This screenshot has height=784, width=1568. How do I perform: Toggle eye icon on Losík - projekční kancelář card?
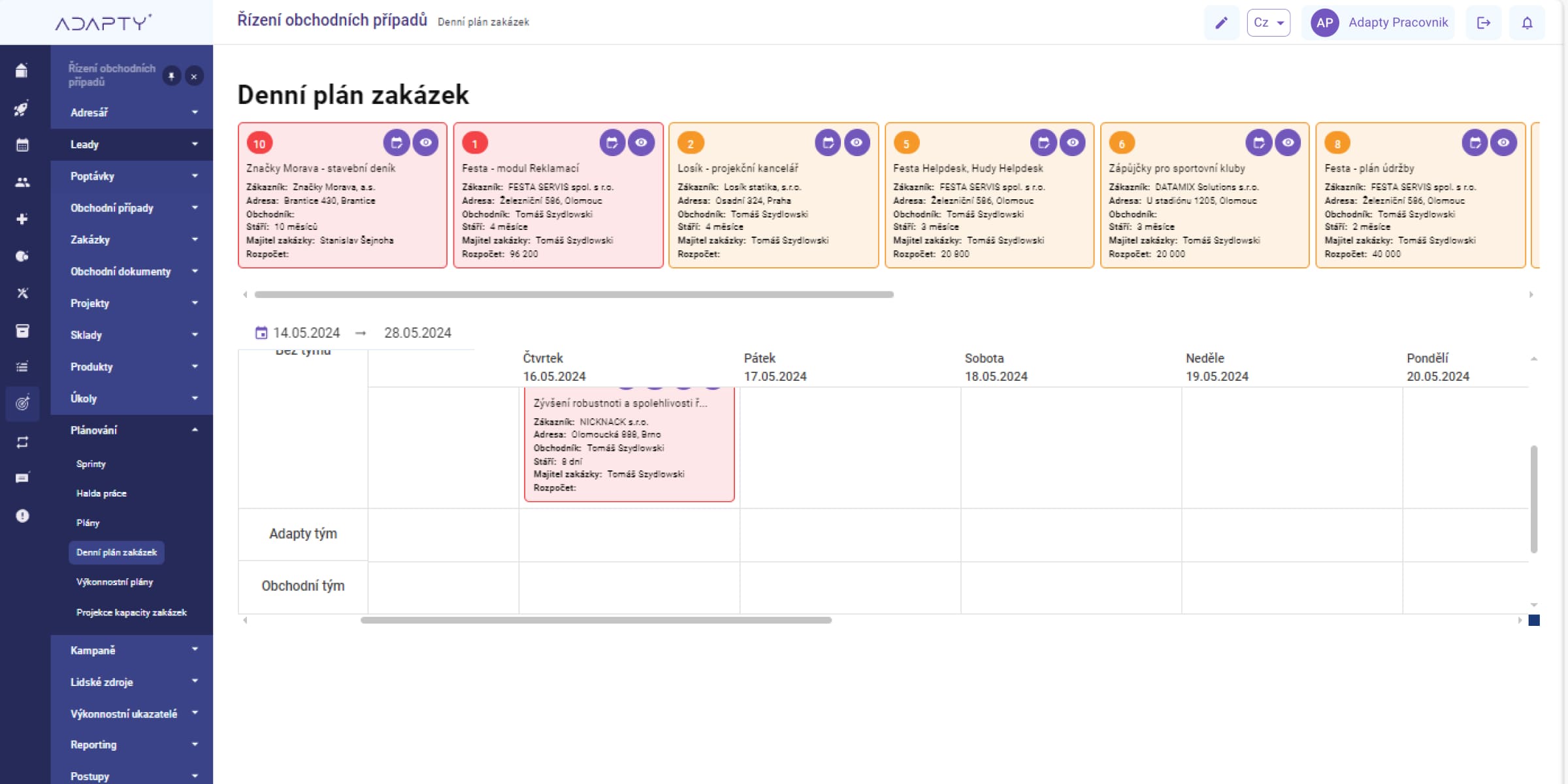(x=857, y=142)
